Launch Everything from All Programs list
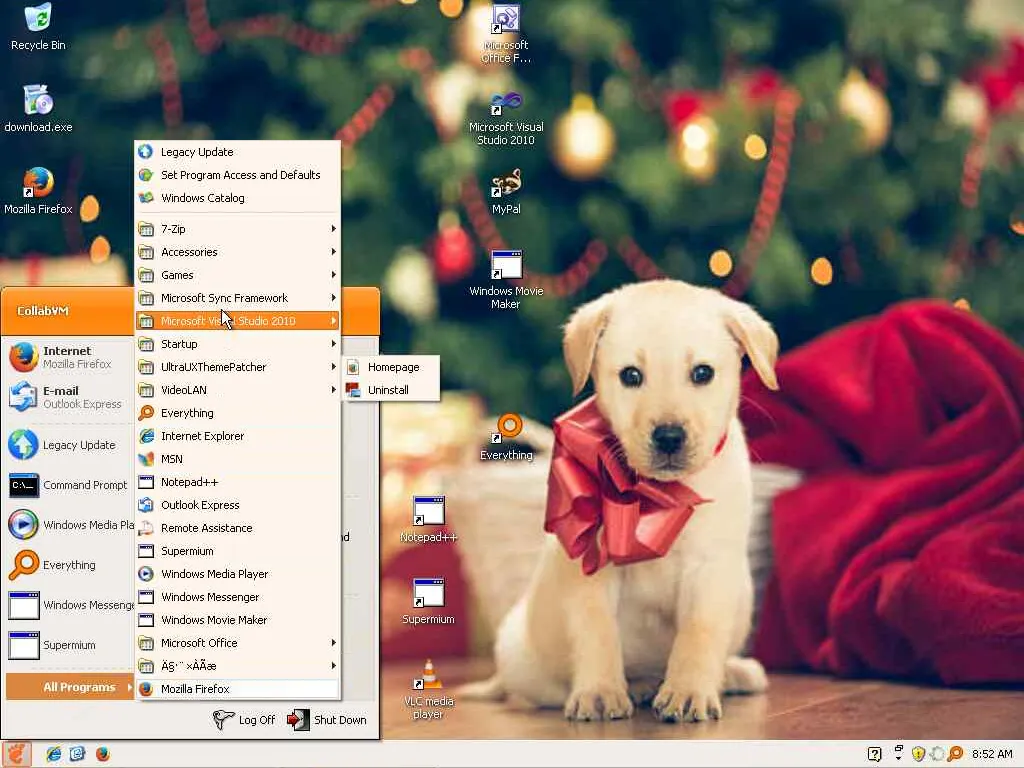Screen dimensions: 1024x768 (x=238, y=413)
